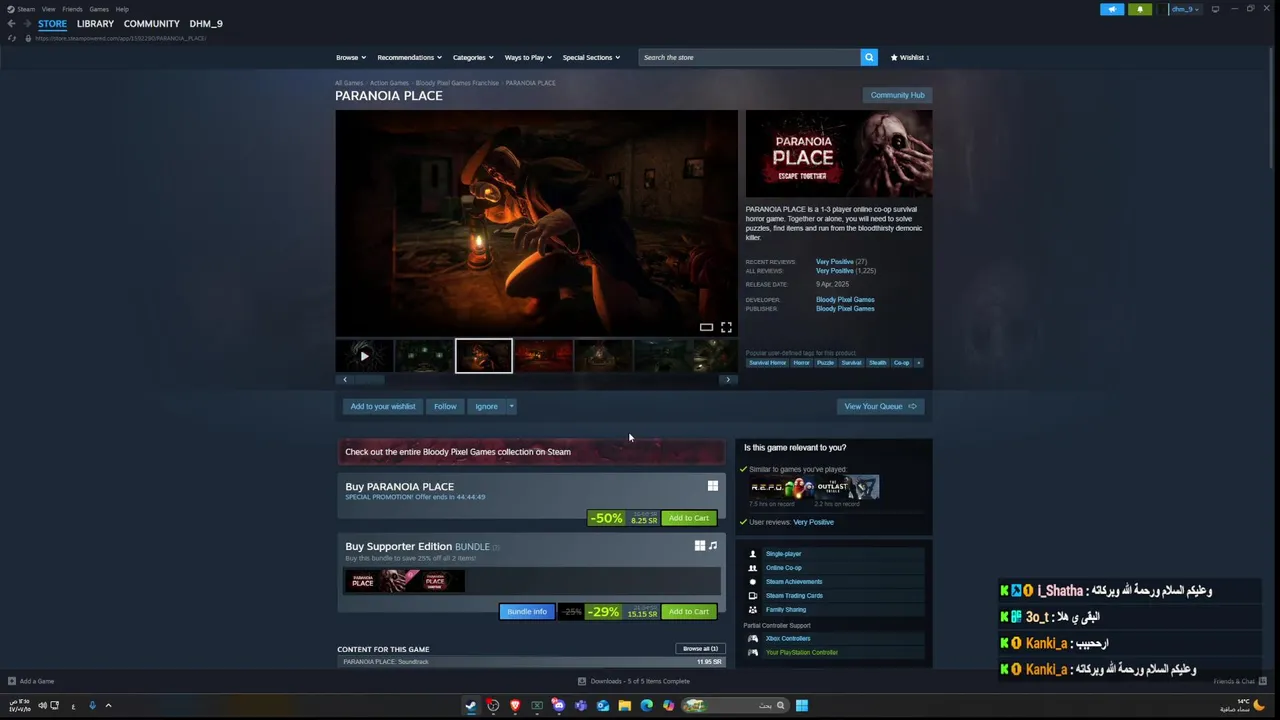Add to your wishlist button

pyautogui.click(x=383, y=406)
